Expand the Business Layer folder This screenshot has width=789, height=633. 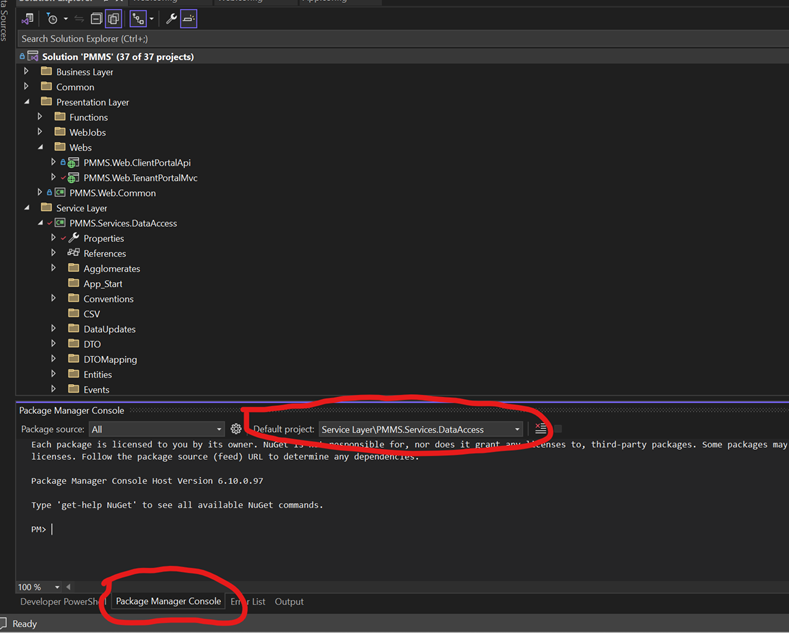point(27,72)
